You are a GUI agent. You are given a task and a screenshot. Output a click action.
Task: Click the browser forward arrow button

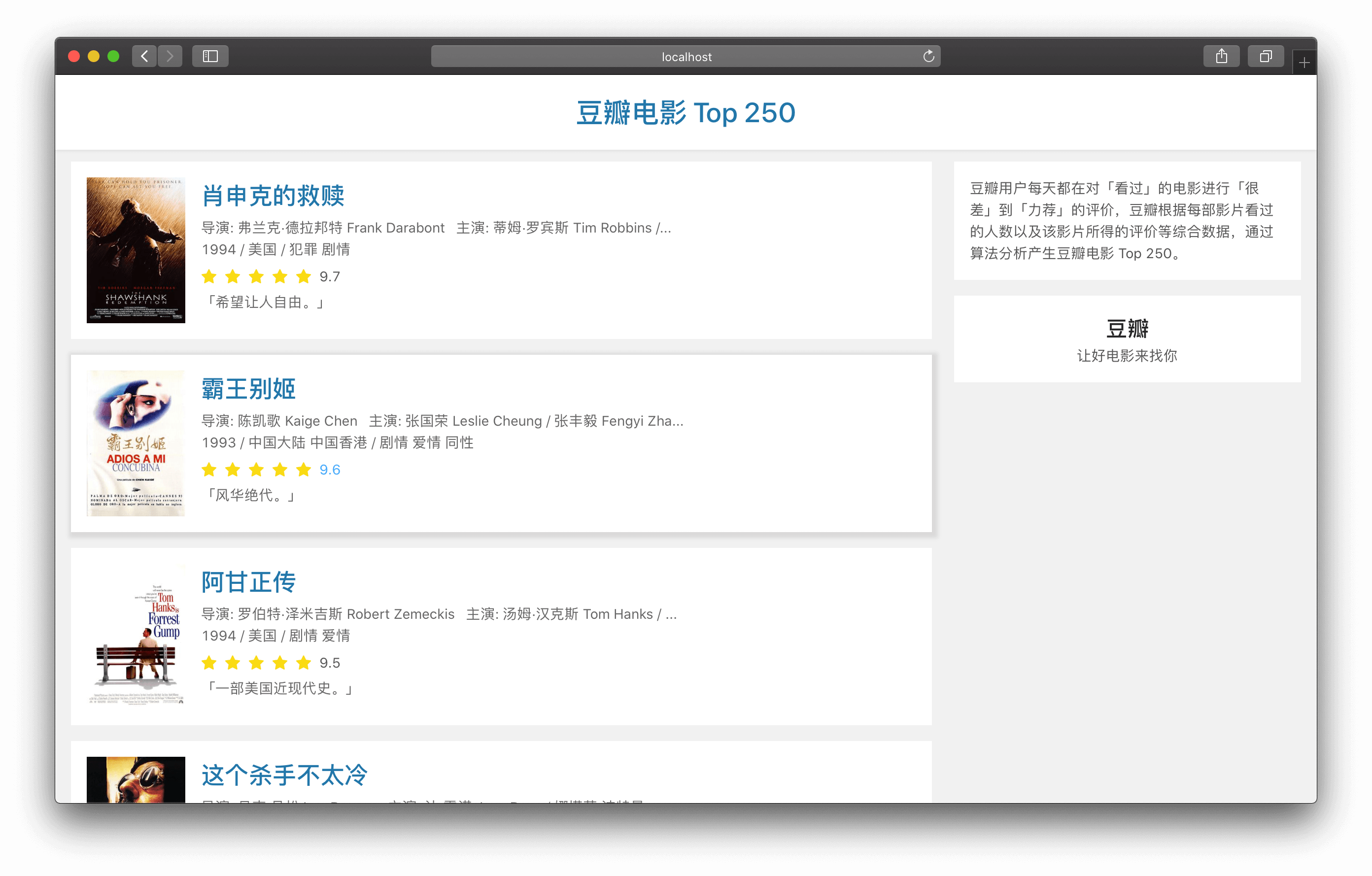point(170,56)
